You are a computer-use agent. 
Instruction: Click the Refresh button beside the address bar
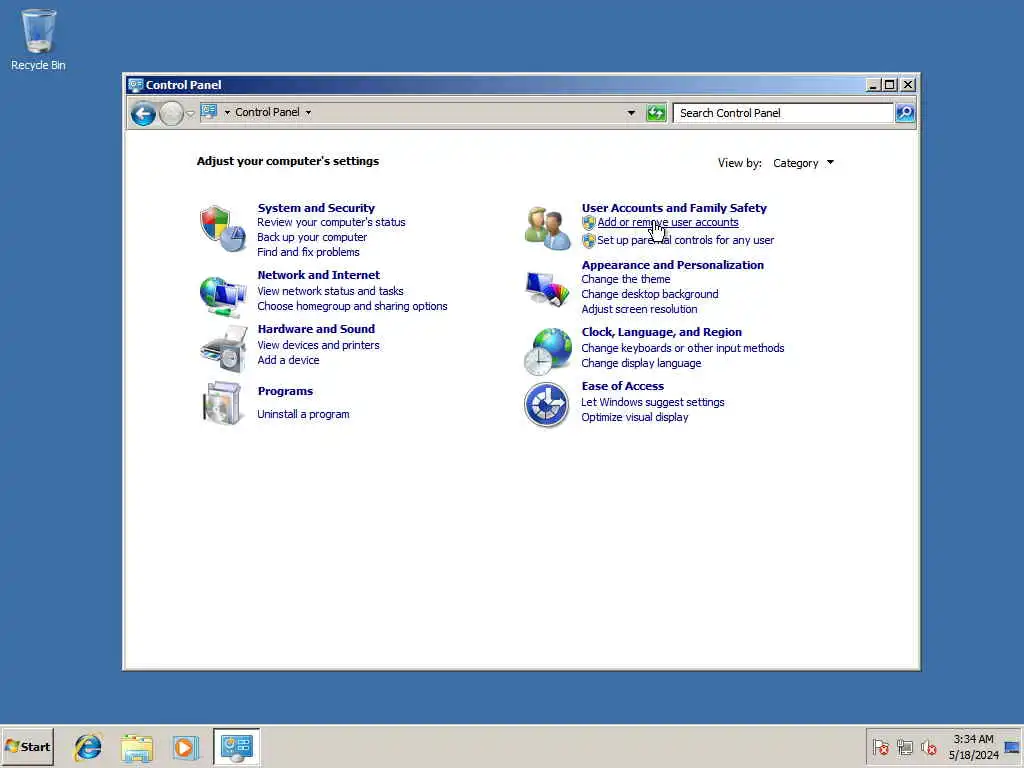(x=656, y=113)
